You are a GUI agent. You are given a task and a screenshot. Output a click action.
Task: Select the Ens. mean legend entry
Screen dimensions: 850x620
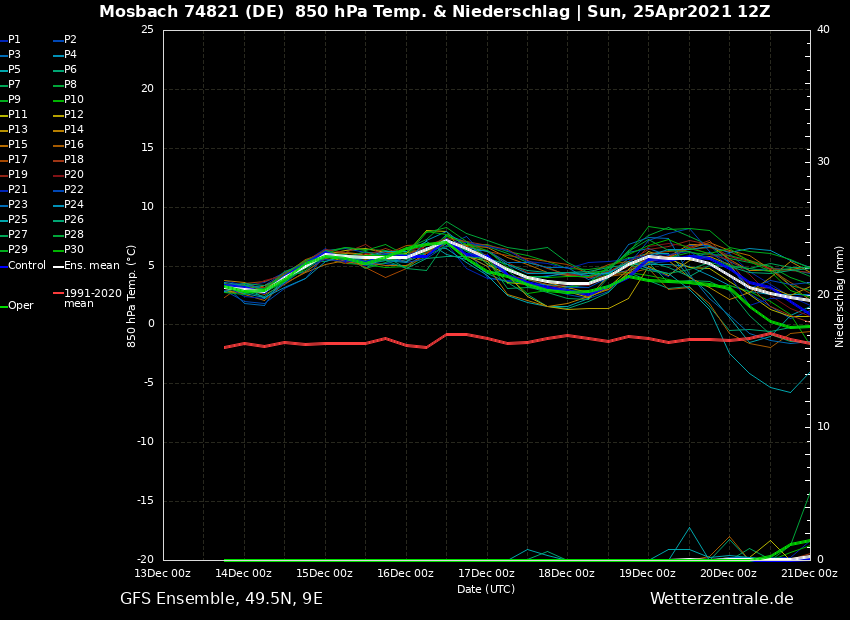pyautogui.click(x=91, y=265)
